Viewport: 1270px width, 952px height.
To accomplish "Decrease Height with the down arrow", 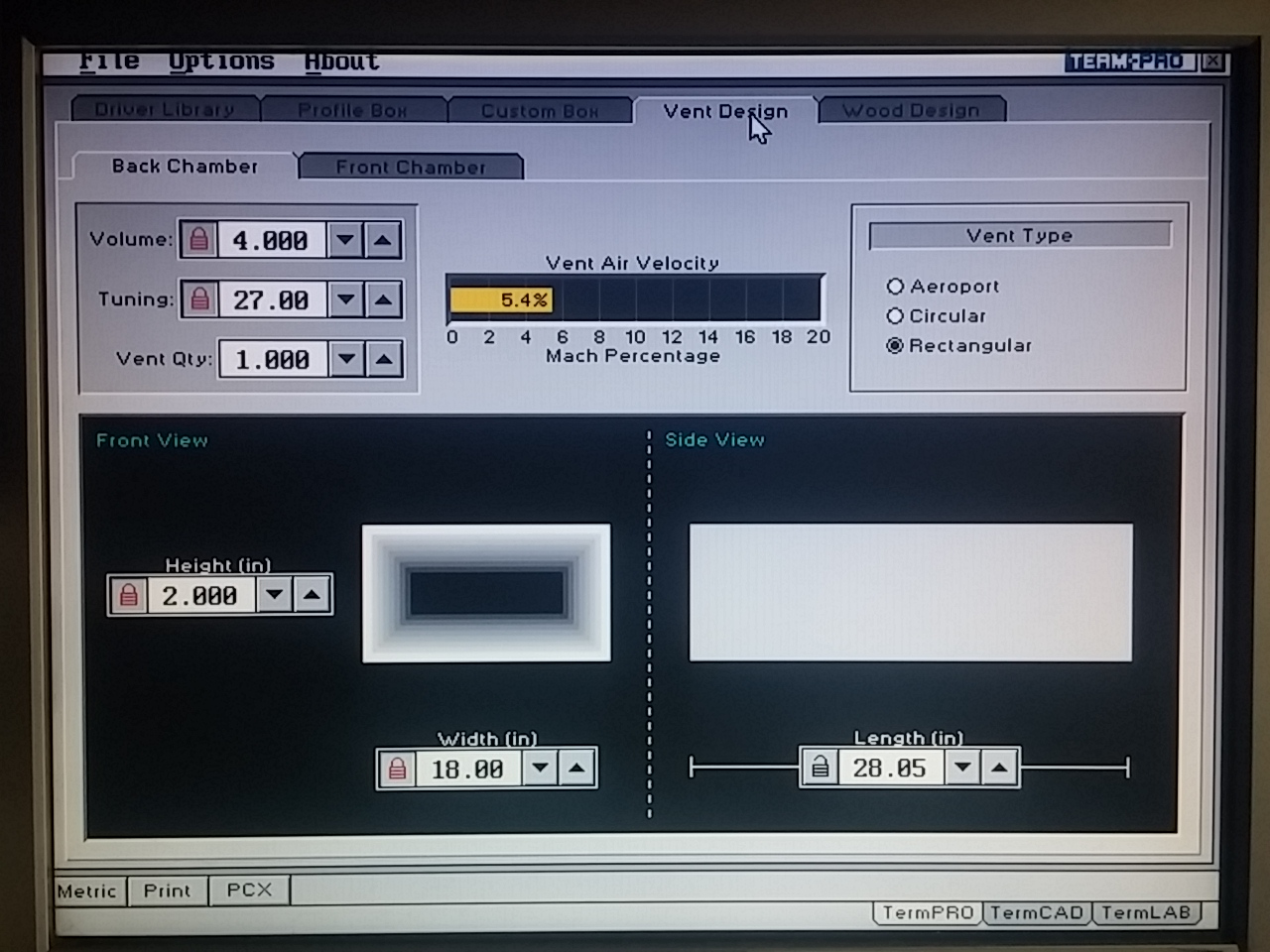I will click(x=275, y=595).
